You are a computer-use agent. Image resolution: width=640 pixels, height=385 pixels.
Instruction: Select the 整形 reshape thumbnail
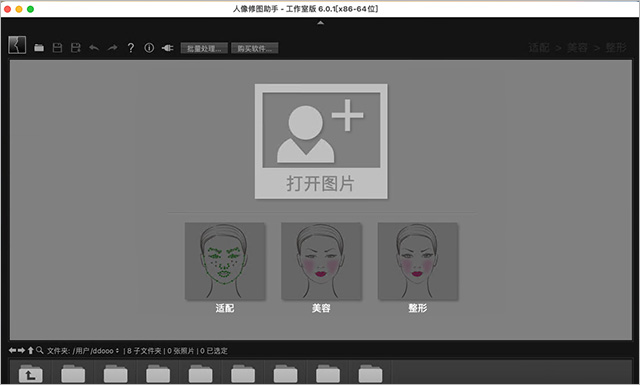418,261
